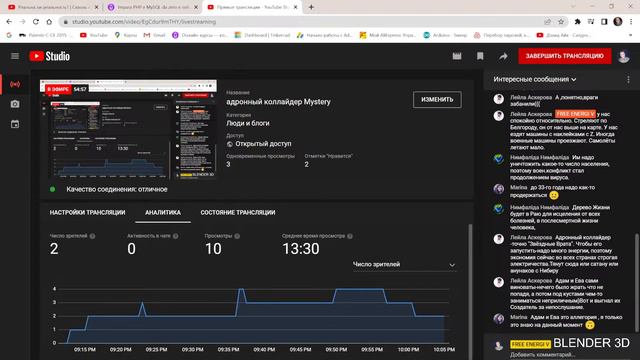Open chat options three-dot menu
Image resolution: width=640 pixels, height=360 pixels.
[x=628, y=79]
